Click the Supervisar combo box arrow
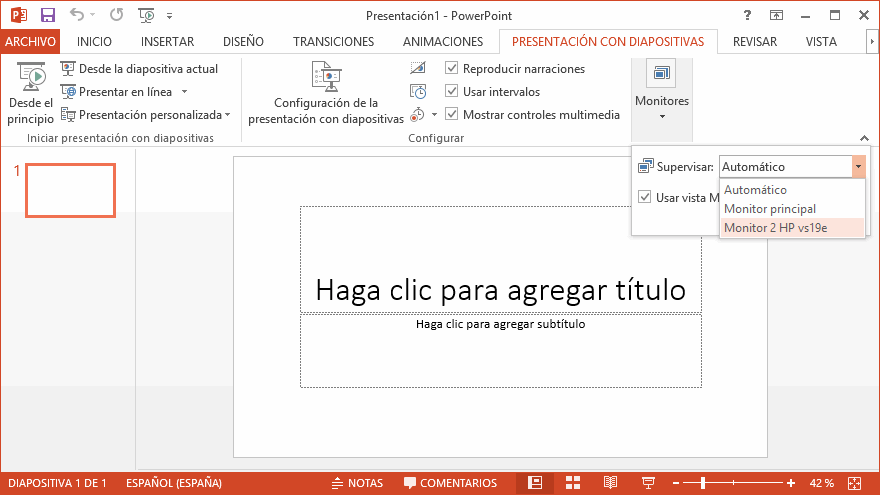Screen dimensions: 880x495 click(x=857, y=167)
